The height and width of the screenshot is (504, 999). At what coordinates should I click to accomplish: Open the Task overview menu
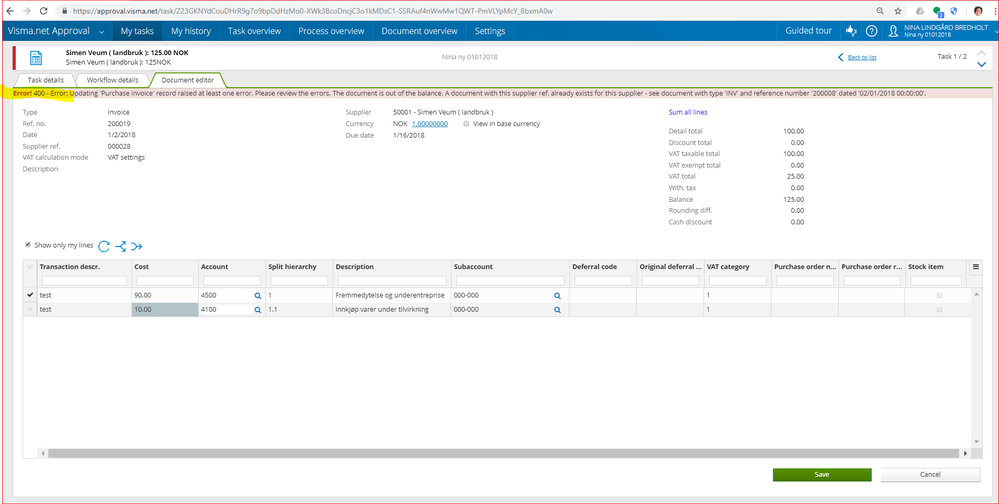click(x=254, y=31)
